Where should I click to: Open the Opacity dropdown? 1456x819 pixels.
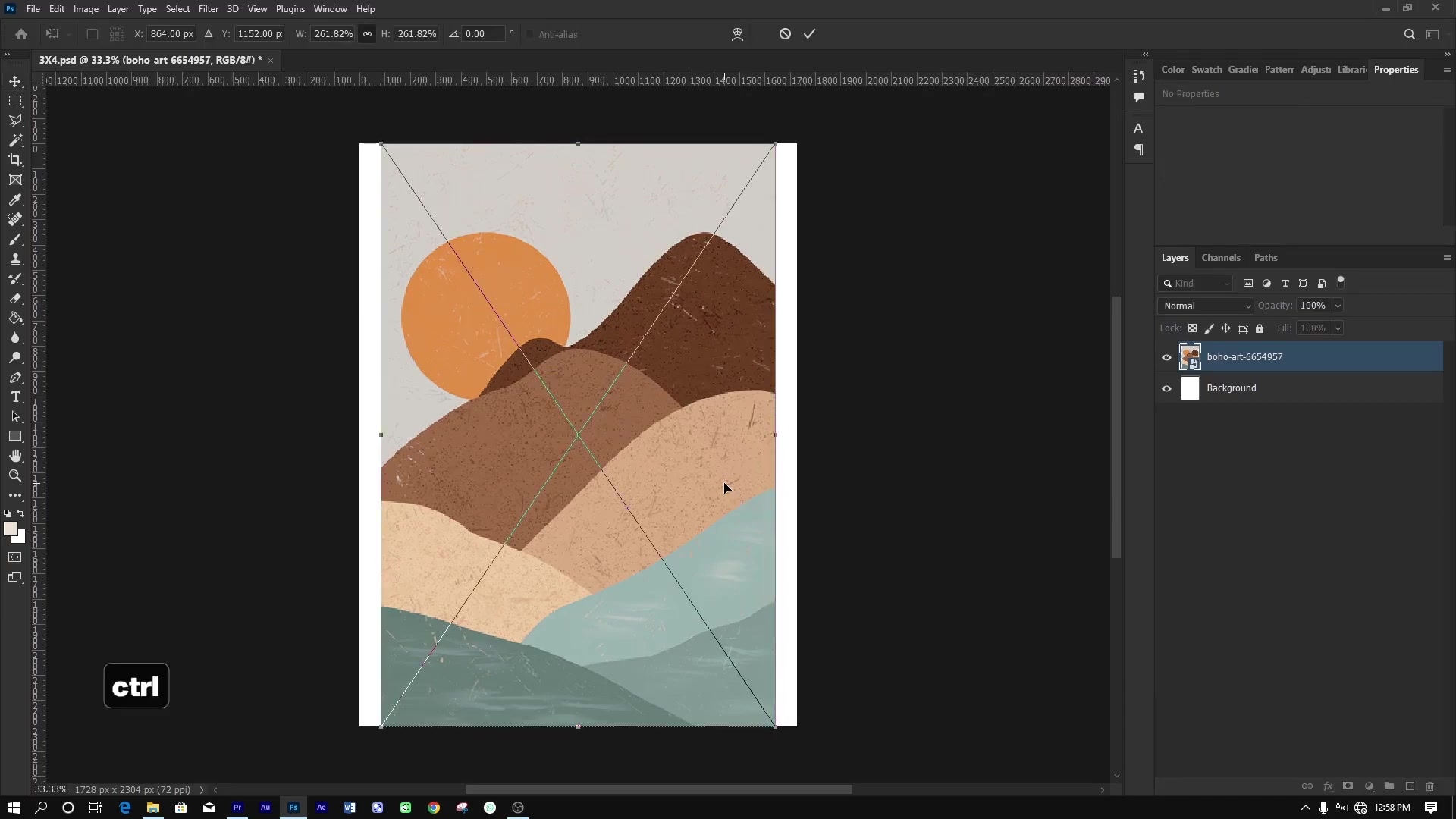pos(1337,306)
